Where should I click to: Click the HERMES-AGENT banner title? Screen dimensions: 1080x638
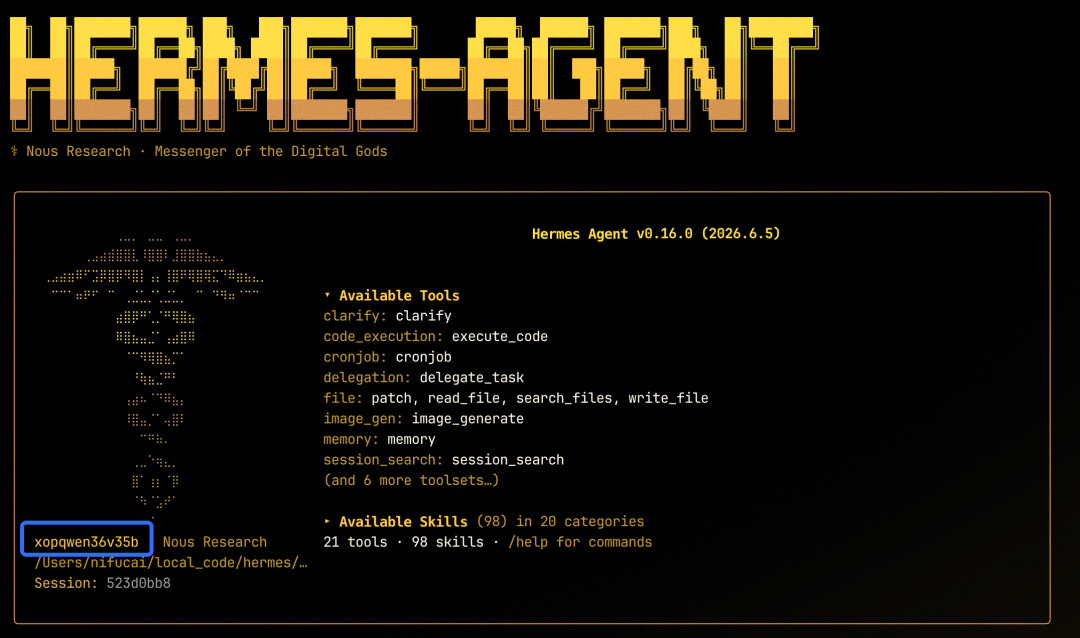[x=413, y=73]
